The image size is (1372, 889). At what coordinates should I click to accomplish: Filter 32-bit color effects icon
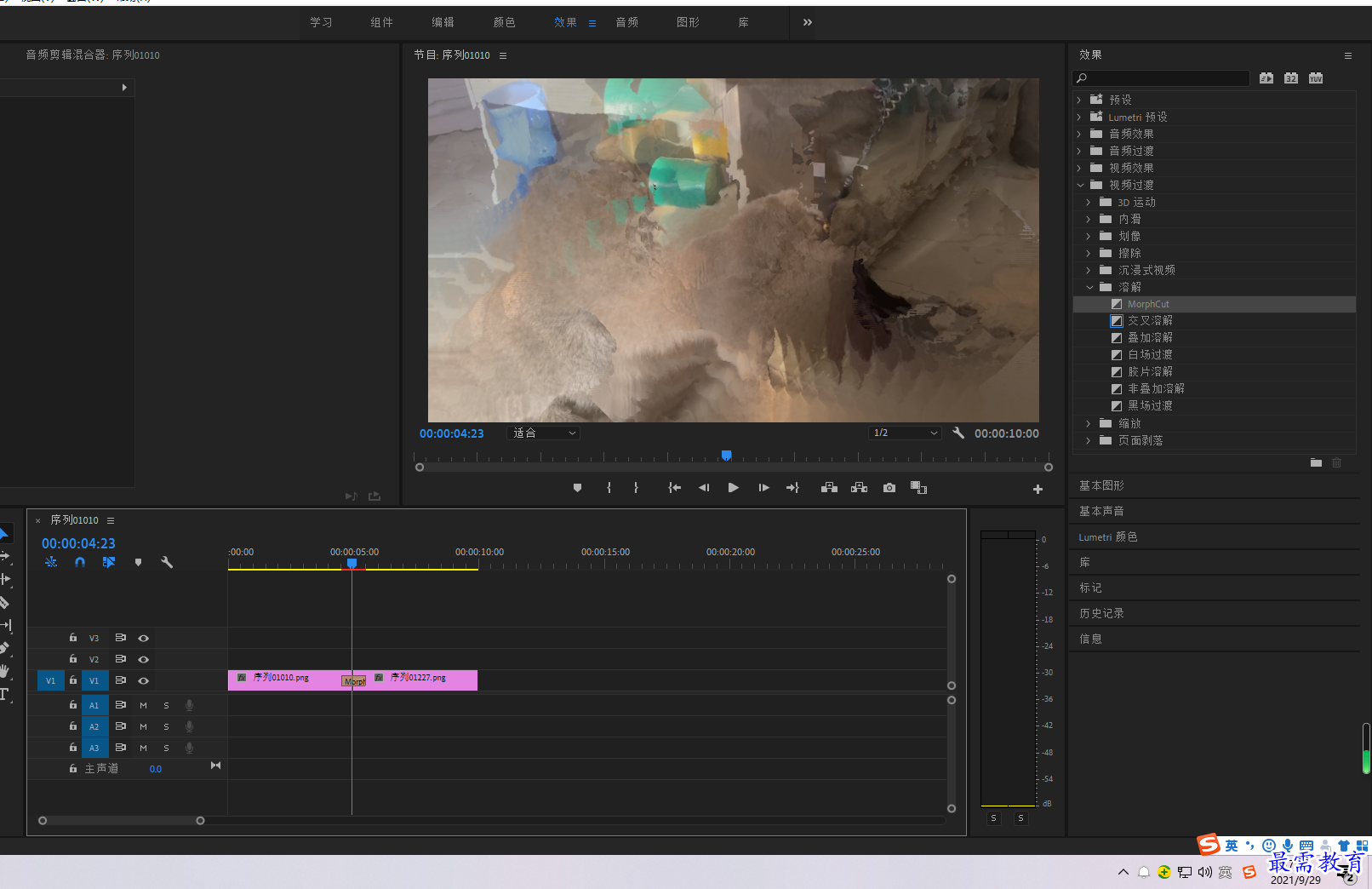(x=1291, y=78)
